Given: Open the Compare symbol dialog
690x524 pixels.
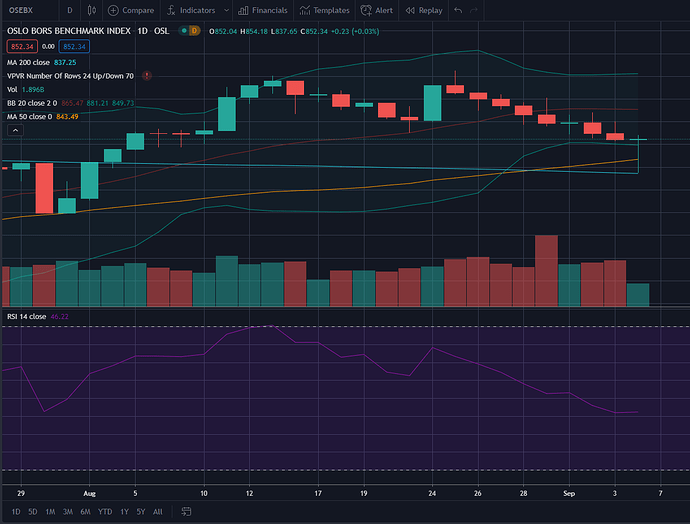Looking at the screenshot, I should (132, 10).
